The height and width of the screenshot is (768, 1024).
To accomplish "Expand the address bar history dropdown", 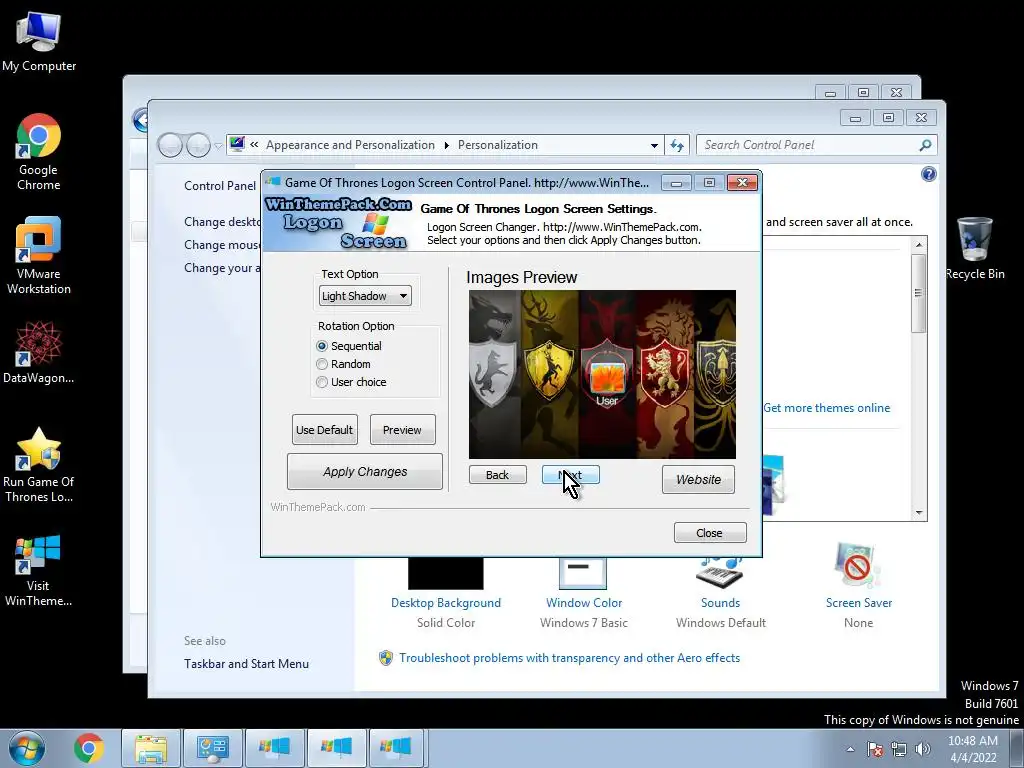I will click(654, 145).
